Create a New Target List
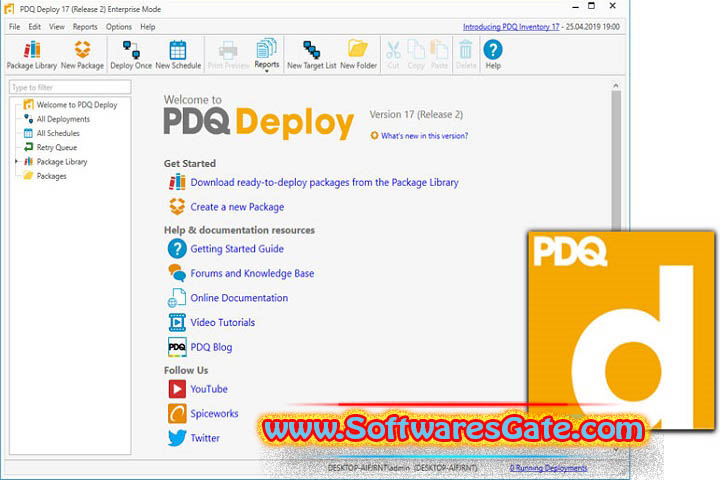The width and height of the screenshot is (720, 480). (x=312, y=55)
